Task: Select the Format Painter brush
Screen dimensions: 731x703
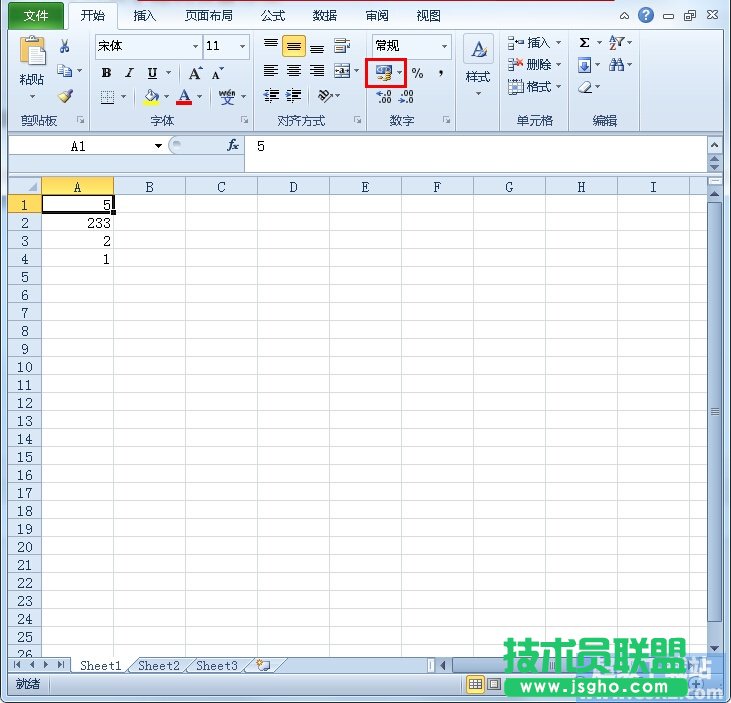Action: tap(65, 96)
